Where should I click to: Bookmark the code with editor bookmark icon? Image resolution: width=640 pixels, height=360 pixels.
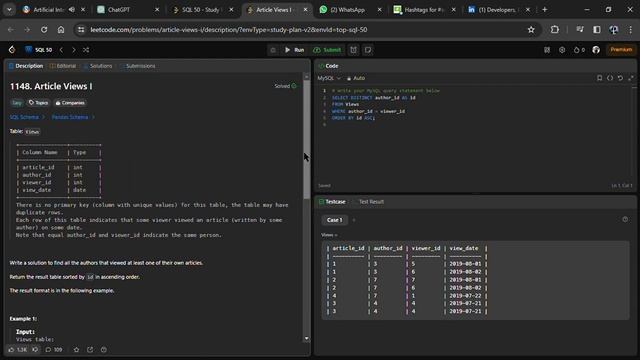click(x=599, y=78)
